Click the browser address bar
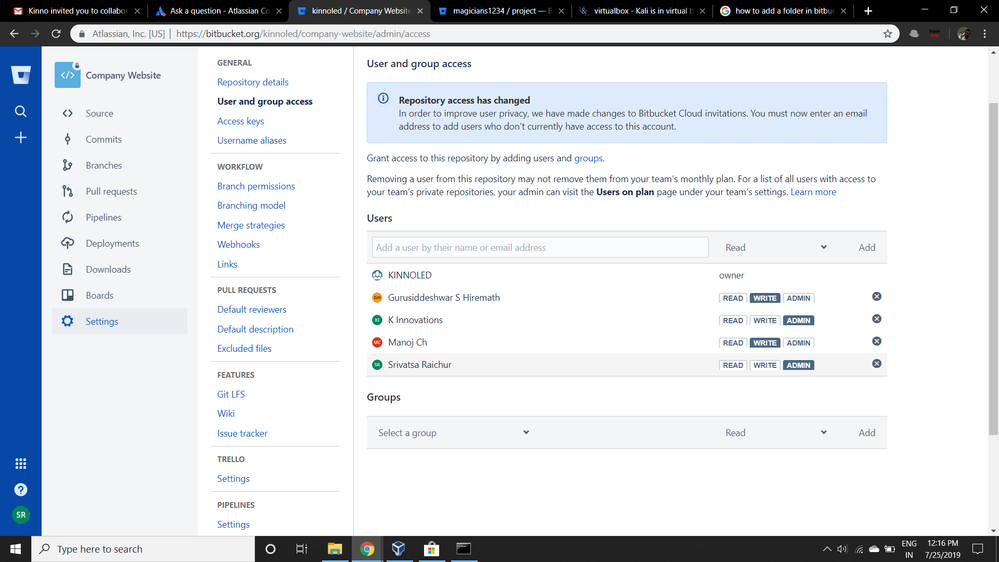This screenshot has height=562, width=999. (484, 34)
